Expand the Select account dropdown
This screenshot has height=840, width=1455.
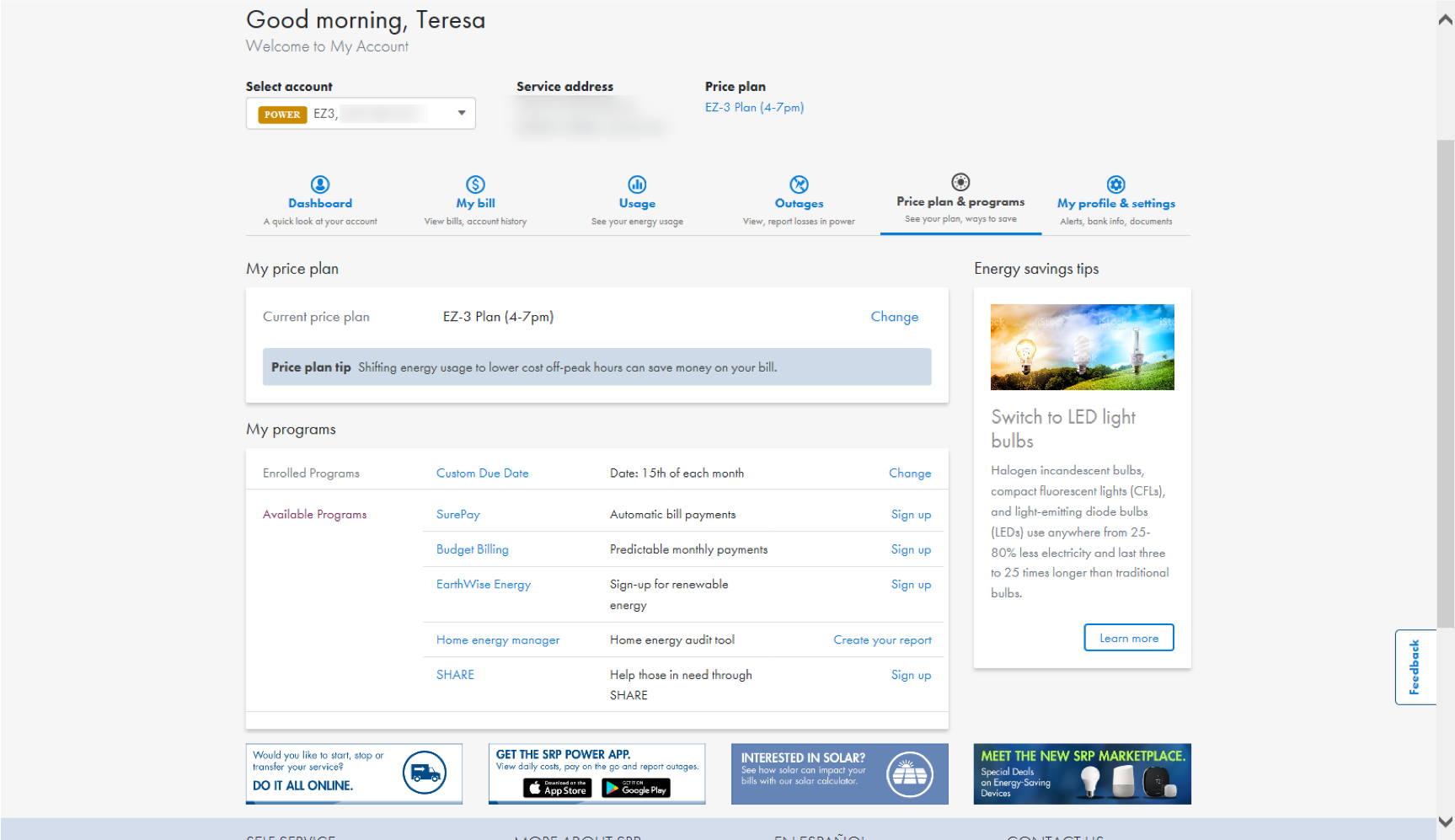(x=461, y=113)
